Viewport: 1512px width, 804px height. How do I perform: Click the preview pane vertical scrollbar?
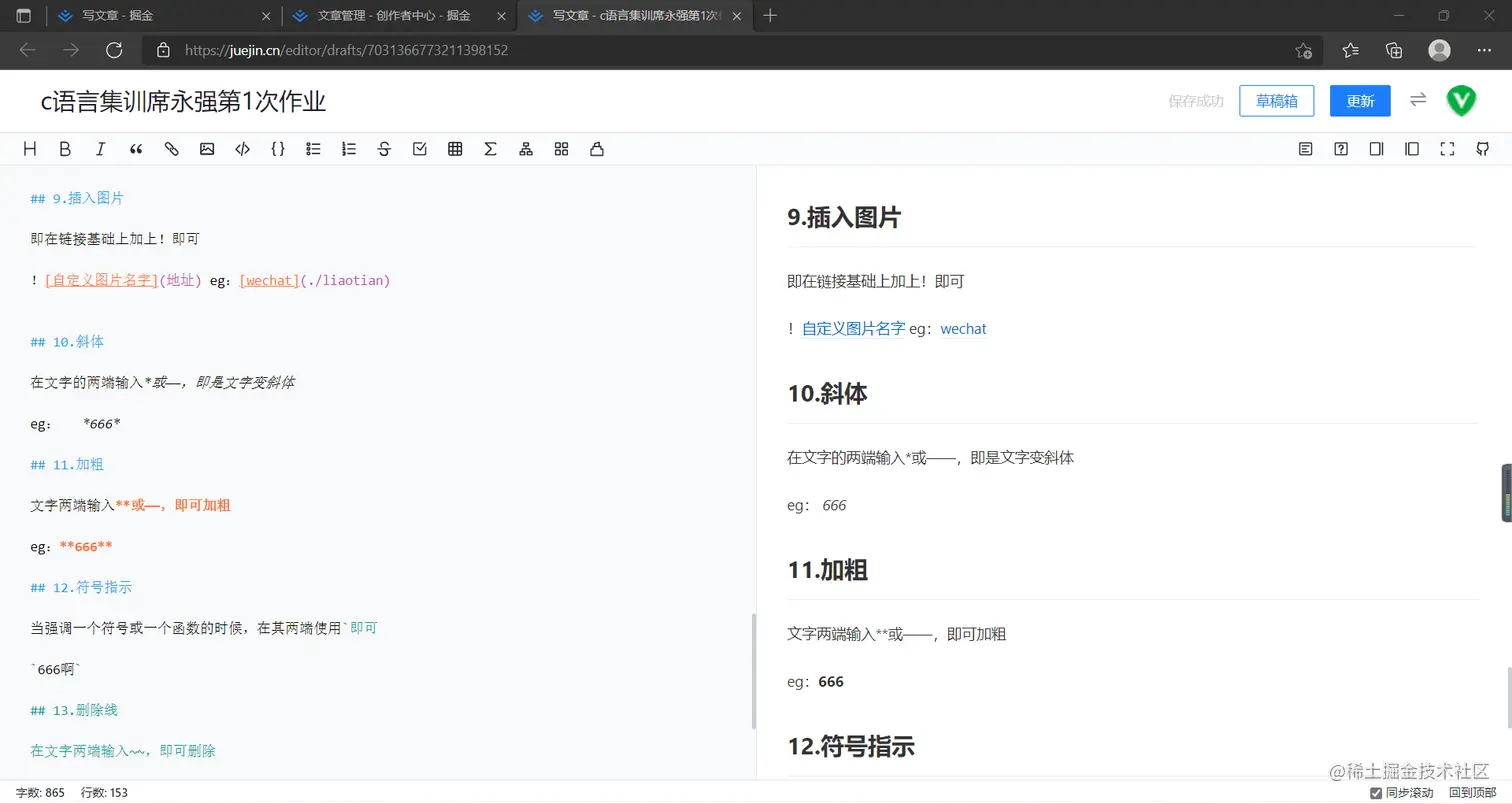click(x=1508, y=696)
